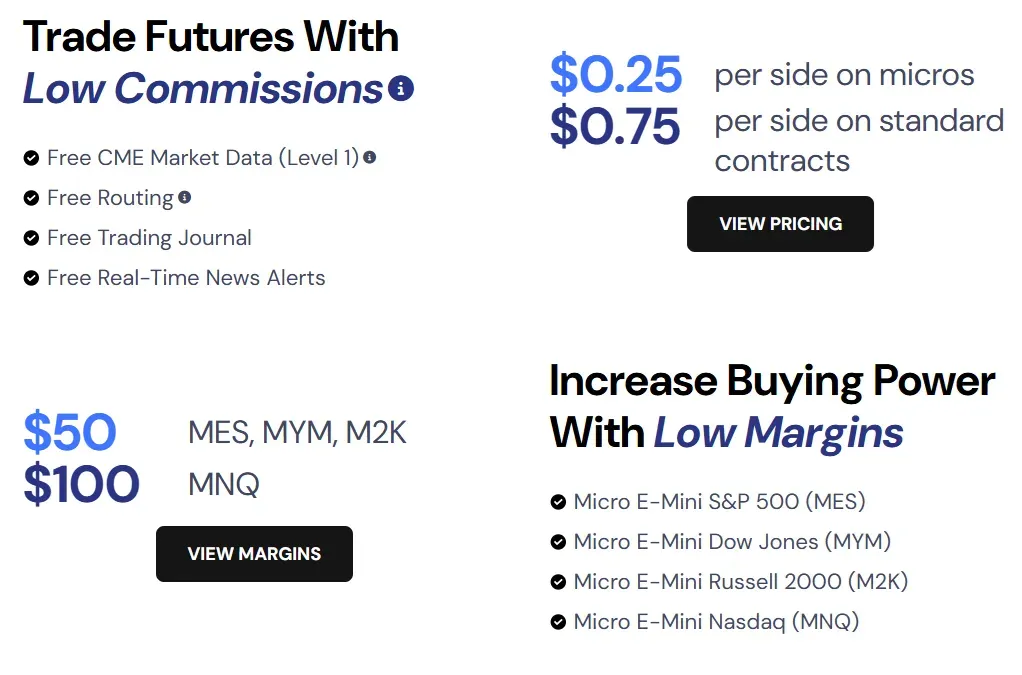Click checkmark icon beside Free Trading Journal
The image size is (1022, 675).
[x=31, y=238]
